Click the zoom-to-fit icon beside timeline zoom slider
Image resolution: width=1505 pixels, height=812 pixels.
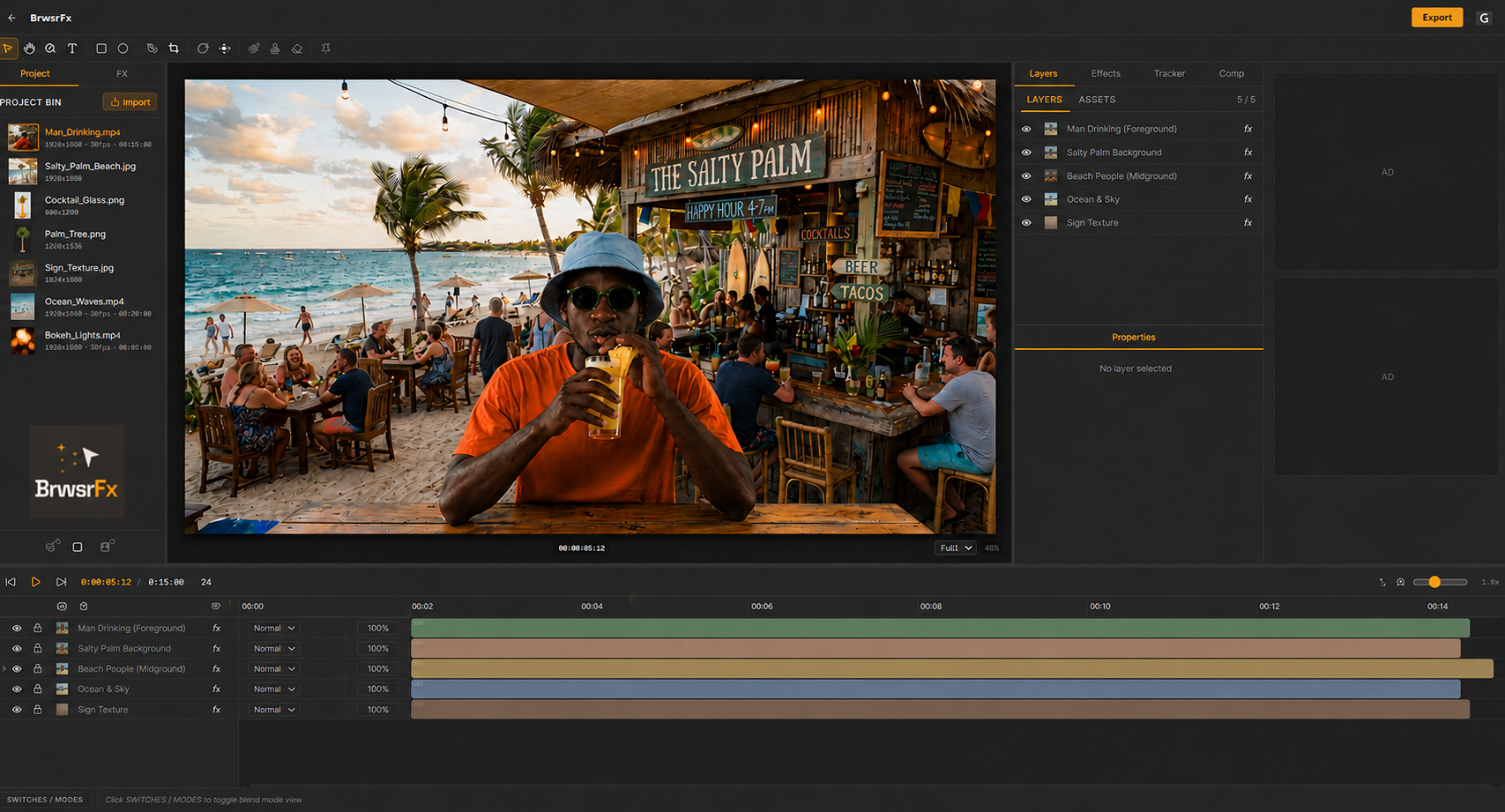pyautogui.click(x=1400, y=582)
